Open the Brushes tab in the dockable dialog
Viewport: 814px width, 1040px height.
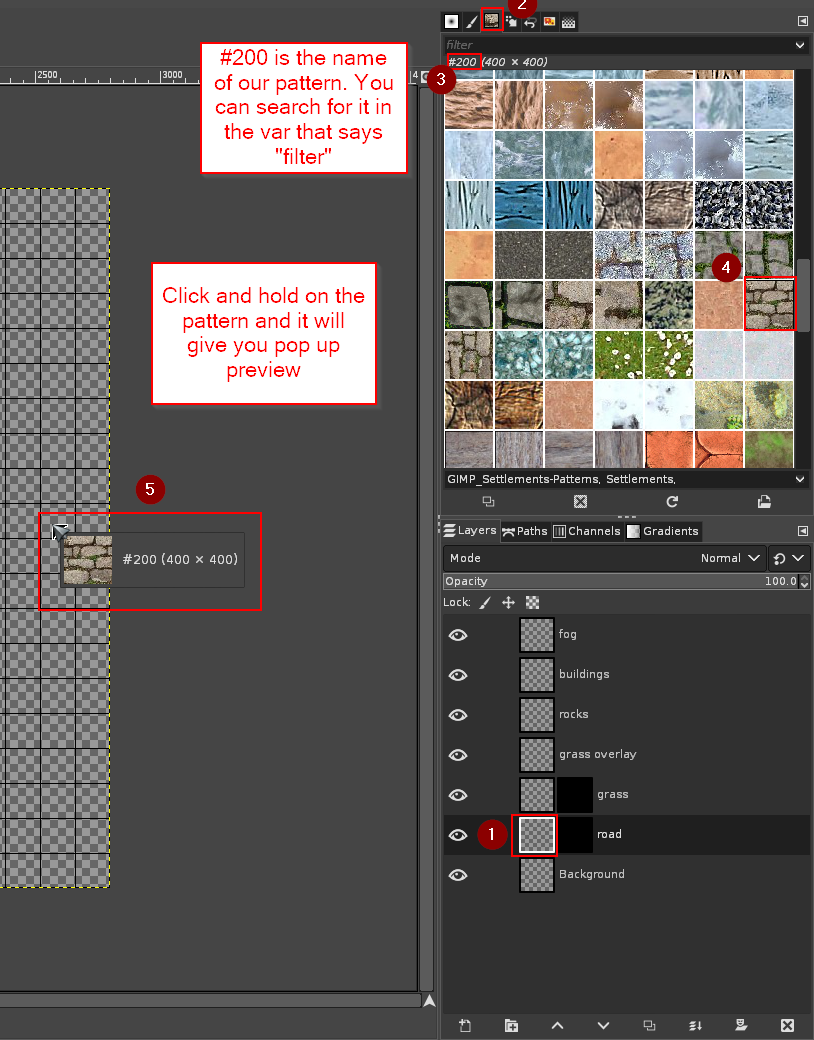[451, 21]
